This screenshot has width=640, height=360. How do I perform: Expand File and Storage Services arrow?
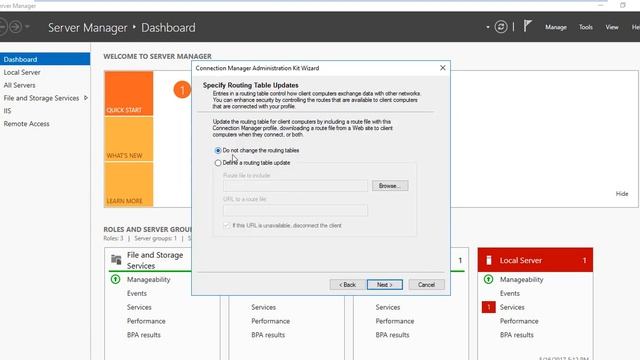pyautogui.click(x=86, y=98)
